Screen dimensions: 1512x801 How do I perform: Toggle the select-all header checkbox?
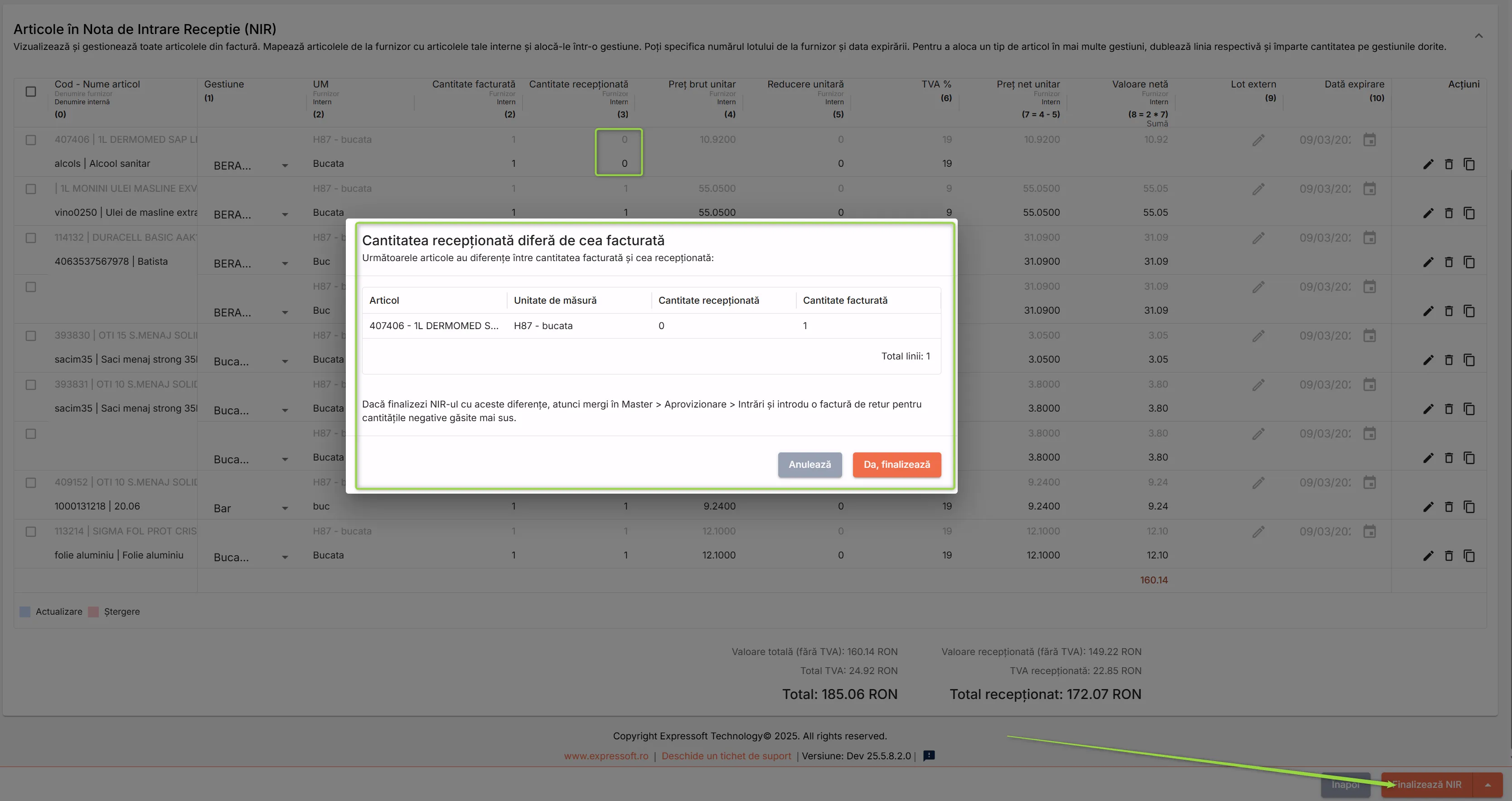(31, 92)
